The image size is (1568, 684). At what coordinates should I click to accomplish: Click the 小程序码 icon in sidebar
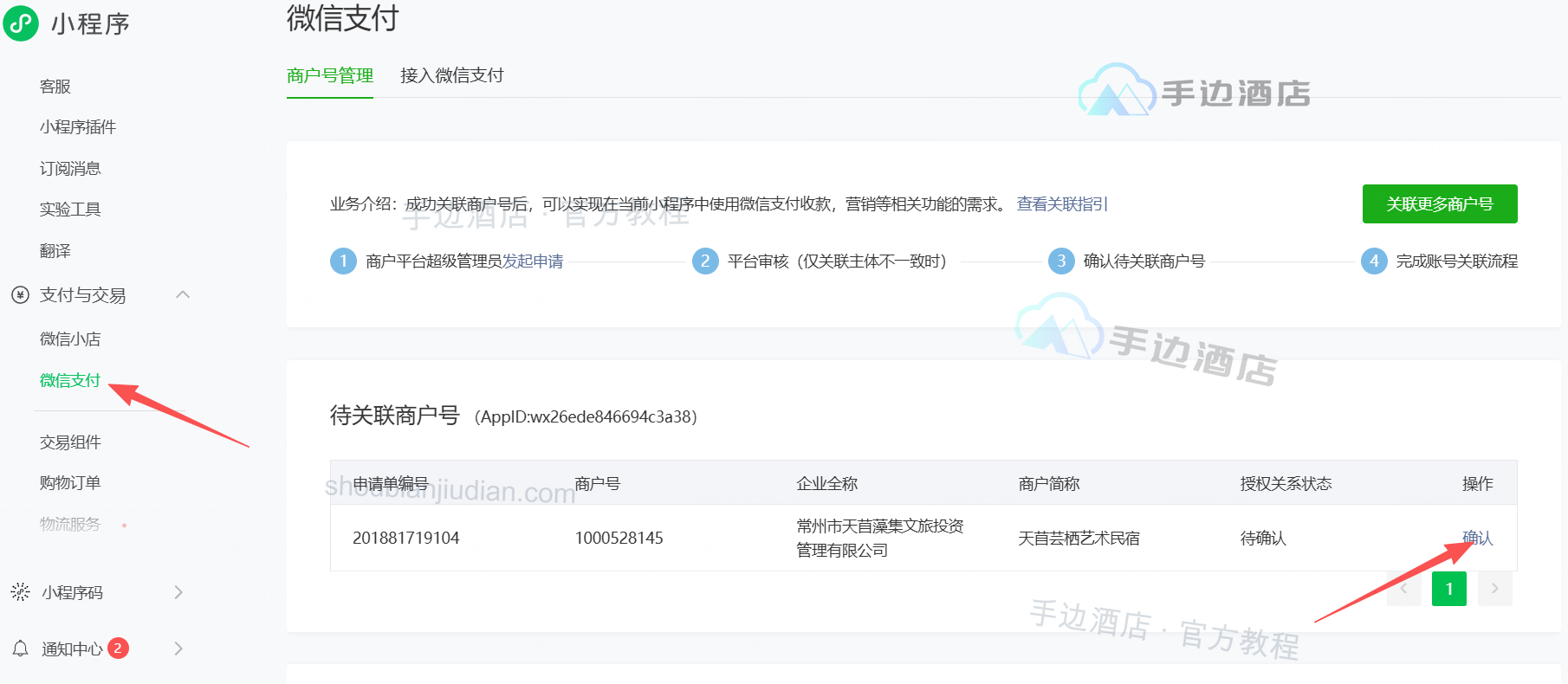[x=20, y=592]
